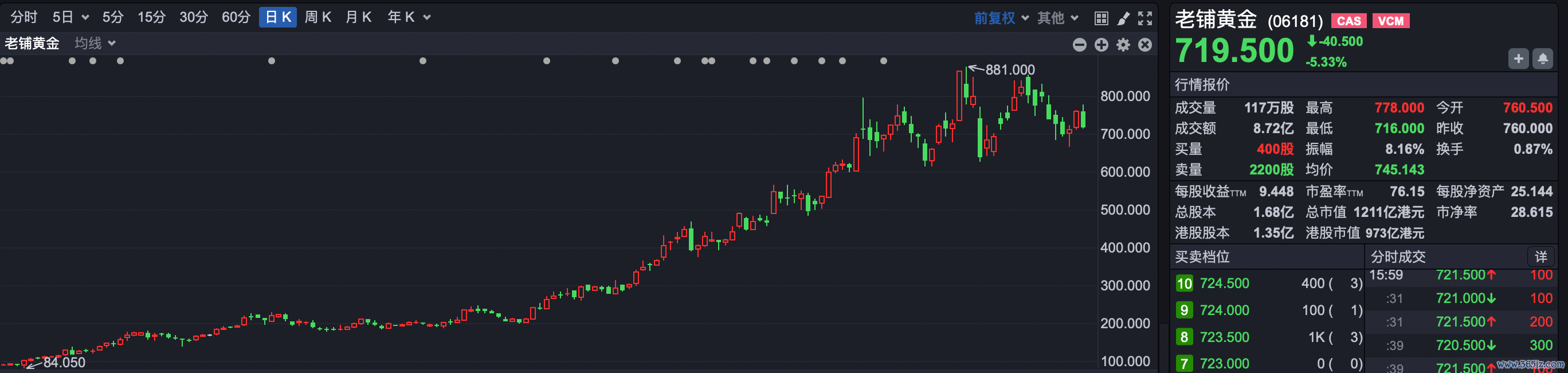This screenshot has width=1568, height=373.
Task: Click the bid price 723.500
Action: coord(1224,337)
